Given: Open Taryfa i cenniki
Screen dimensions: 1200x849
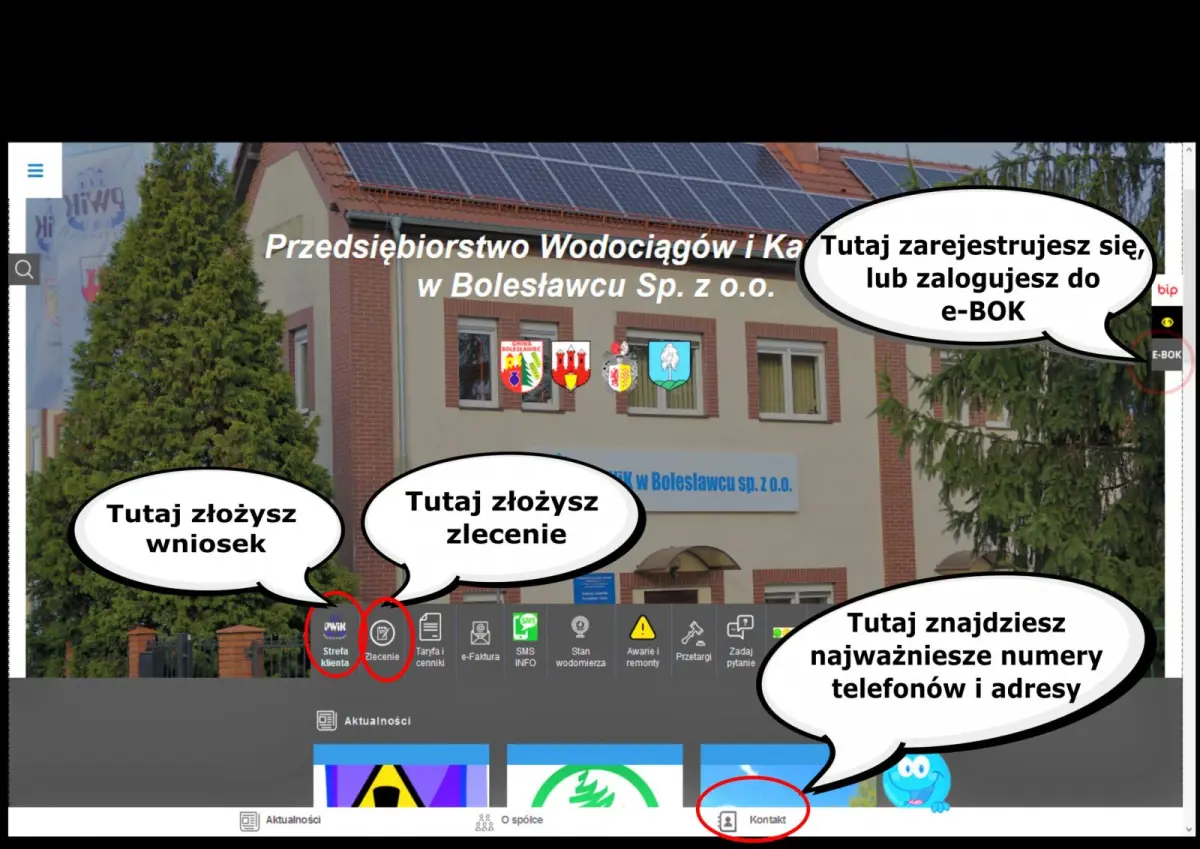Looking at the screenshot, I should [x=430, y=641].
